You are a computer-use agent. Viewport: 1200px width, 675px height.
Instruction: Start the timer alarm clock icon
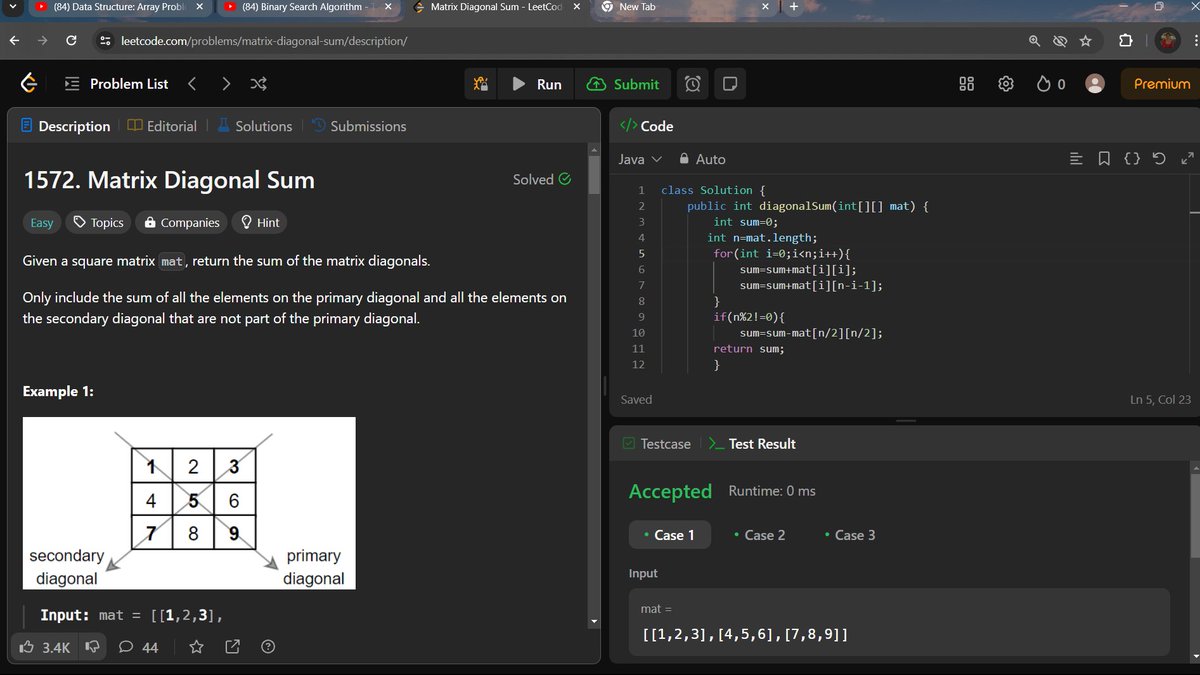pos(692,84)
